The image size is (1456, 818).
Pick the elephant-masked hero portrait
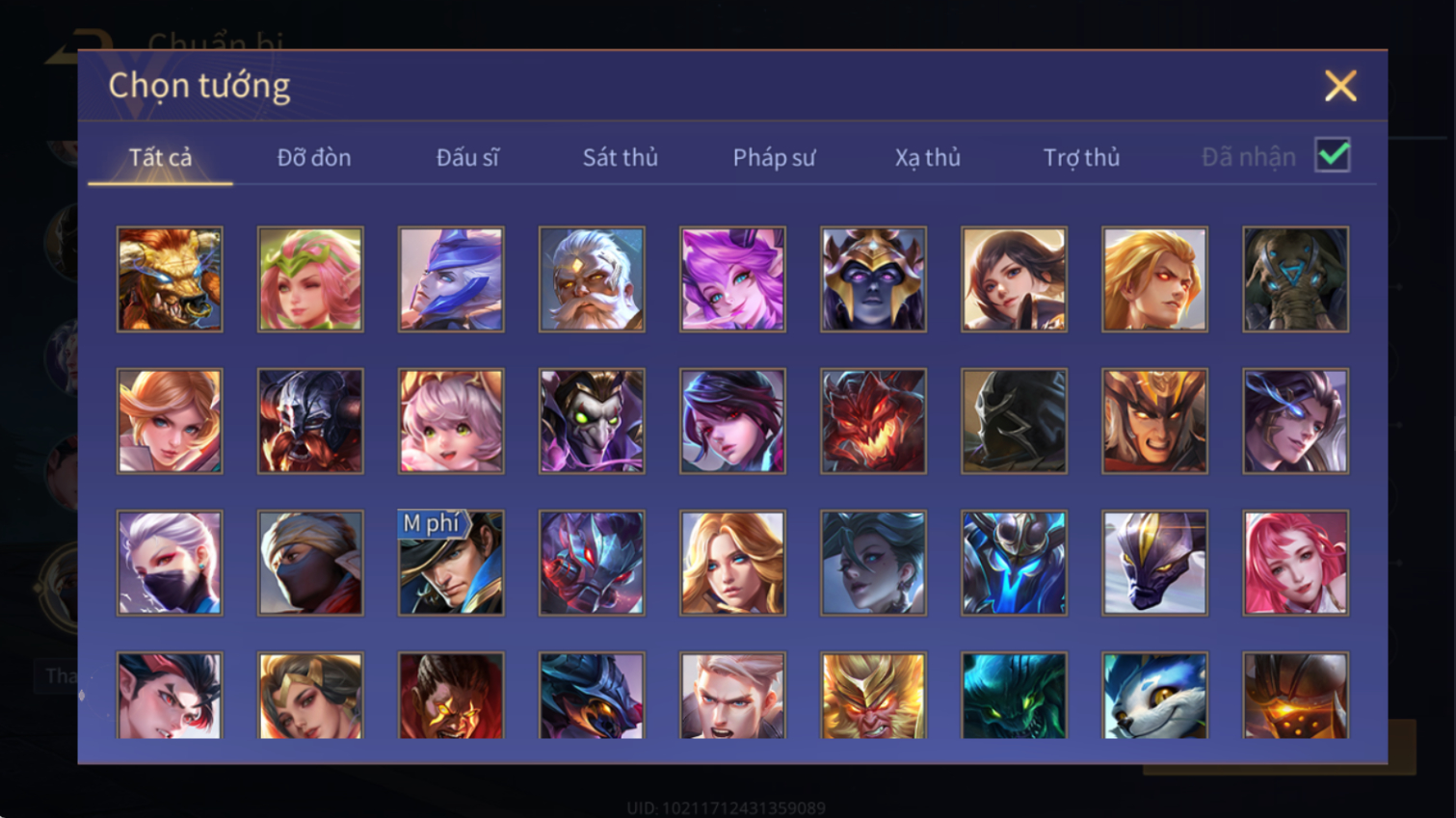[x=1295, y=279]
